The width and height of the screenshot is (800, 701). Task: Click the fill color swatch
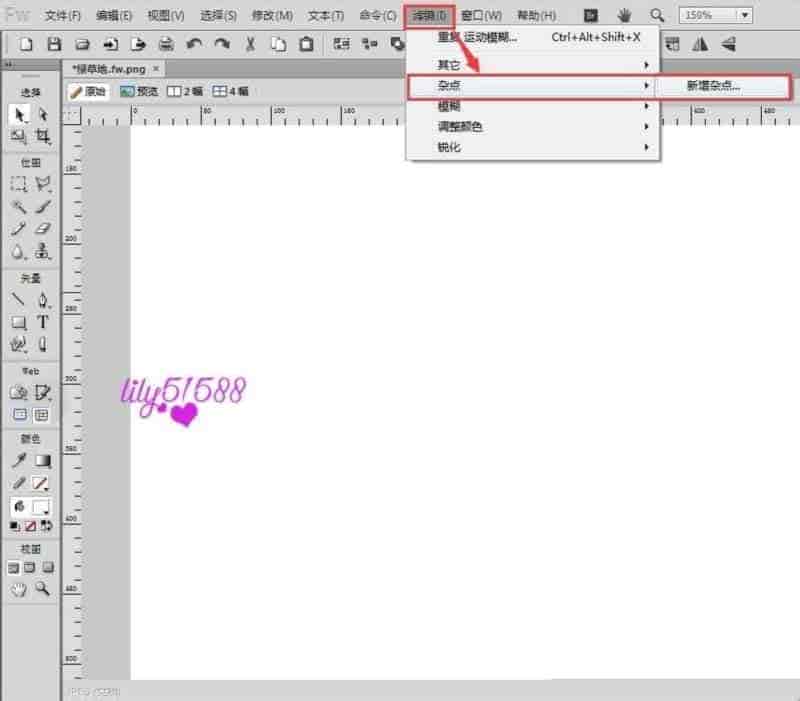click(43, 507)
